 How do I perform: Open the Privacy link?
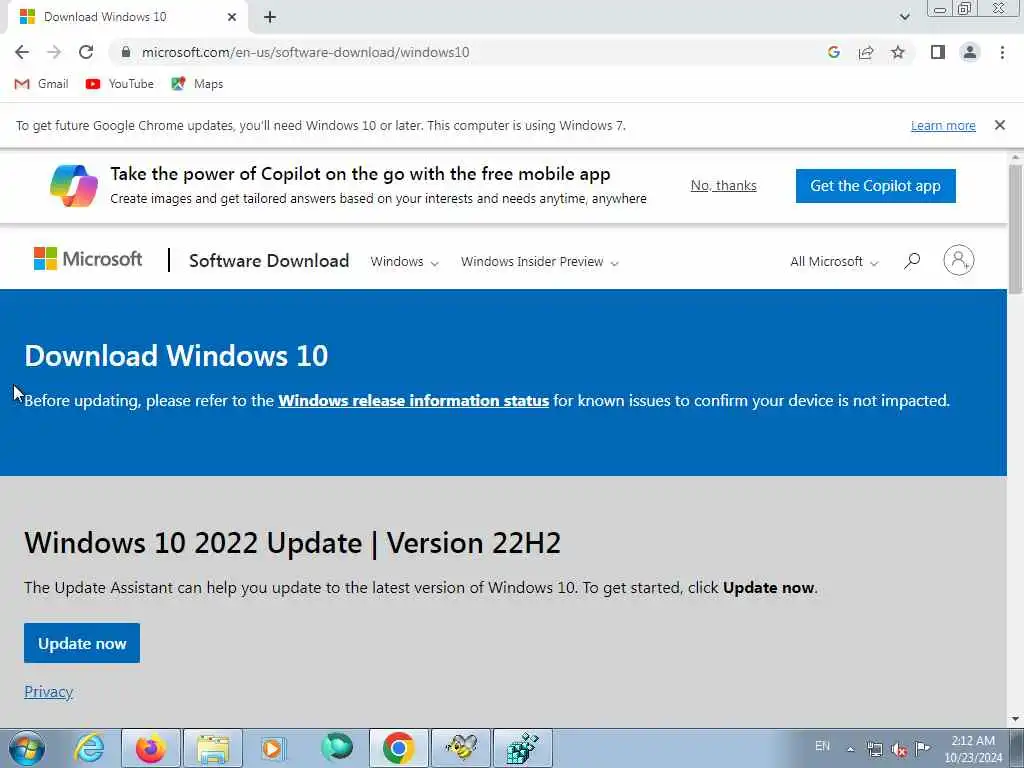coord(48,692)
